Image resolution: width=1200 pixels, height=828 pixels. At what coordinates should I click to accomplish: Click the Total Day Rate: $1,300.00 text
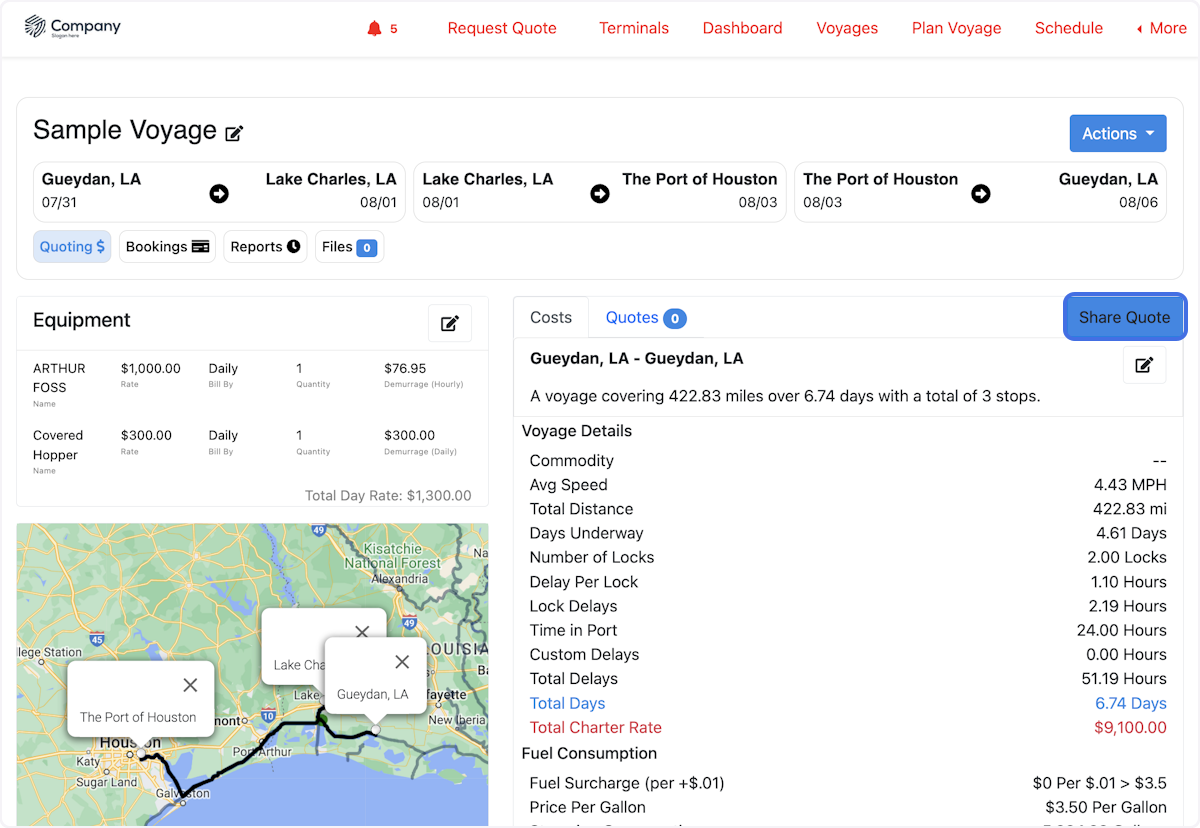(x=388, y=495)
